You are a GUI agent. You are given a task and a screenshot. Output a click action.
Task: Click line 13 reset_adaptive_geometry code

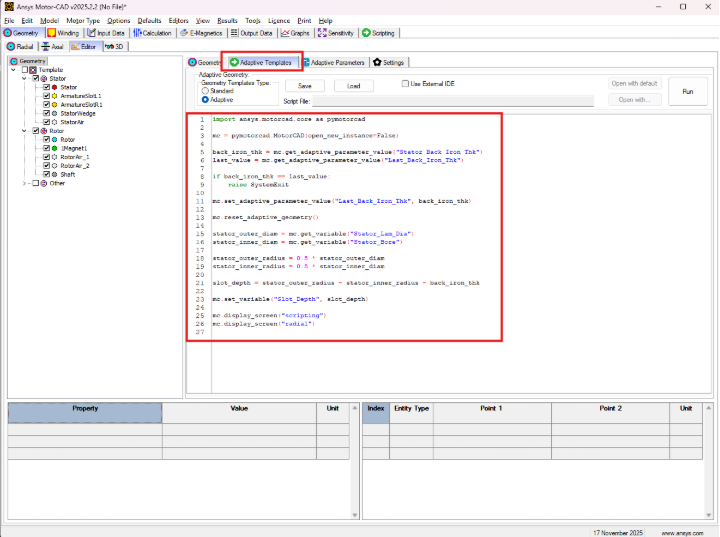[x=265, y=217]
